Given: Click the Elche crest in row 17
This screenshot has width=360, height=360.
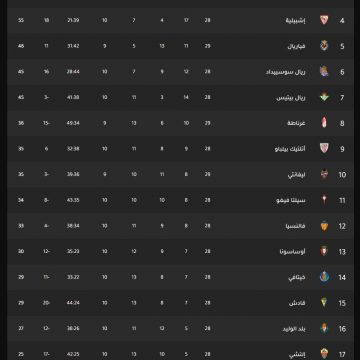Looking at the screenshot, I should coord(324,353).
